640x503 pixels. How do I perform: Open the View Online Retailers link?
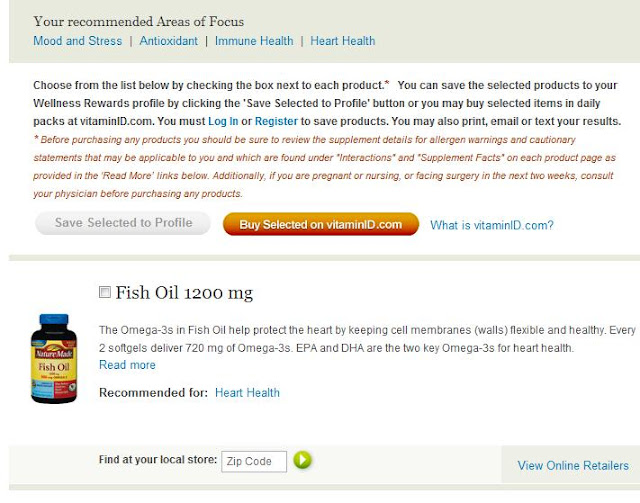click(x=572, y=465)
